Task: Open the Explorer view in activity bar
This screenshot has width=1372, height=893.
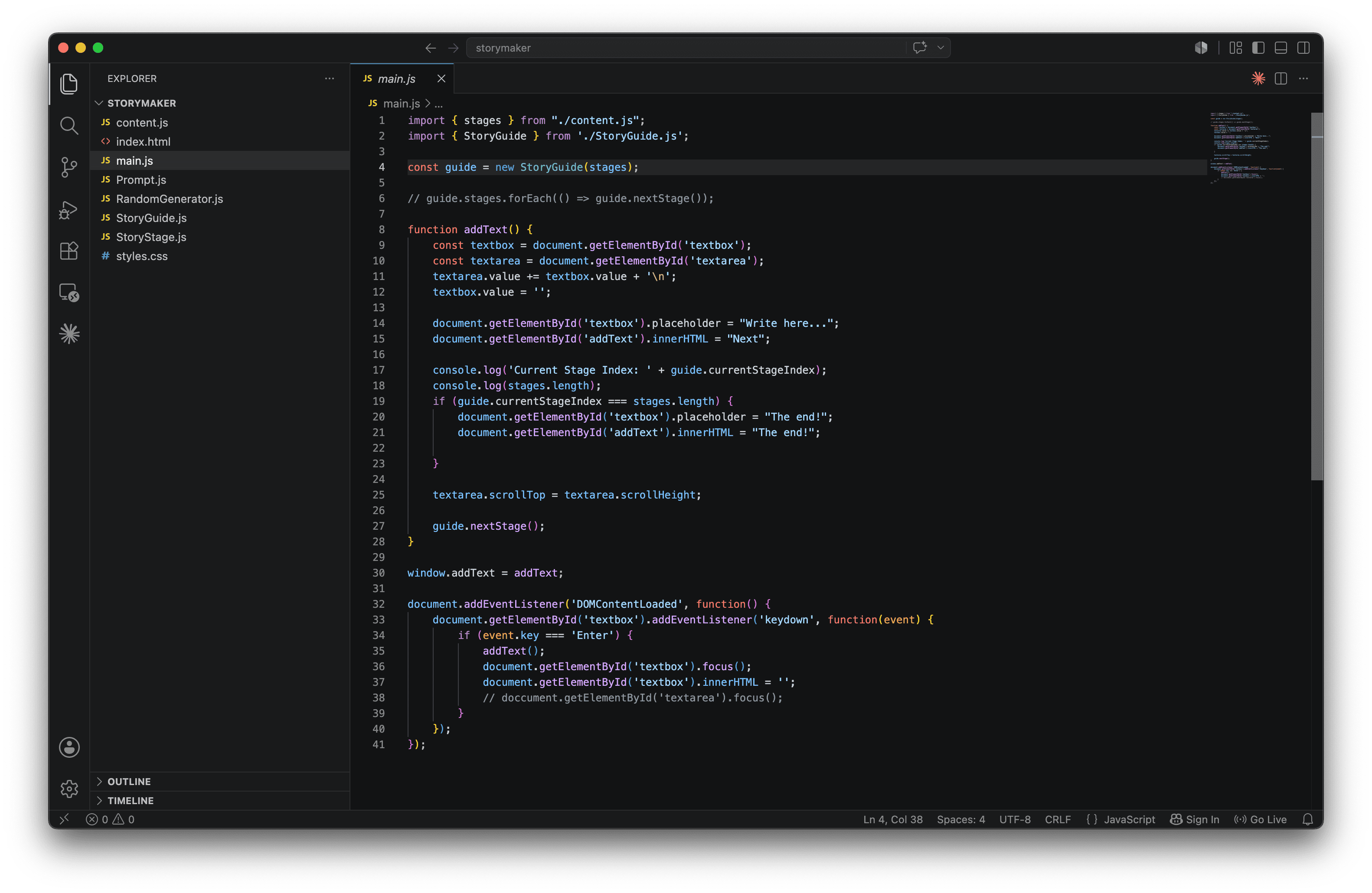Action: pyautogui.click(x=69, y=84)
